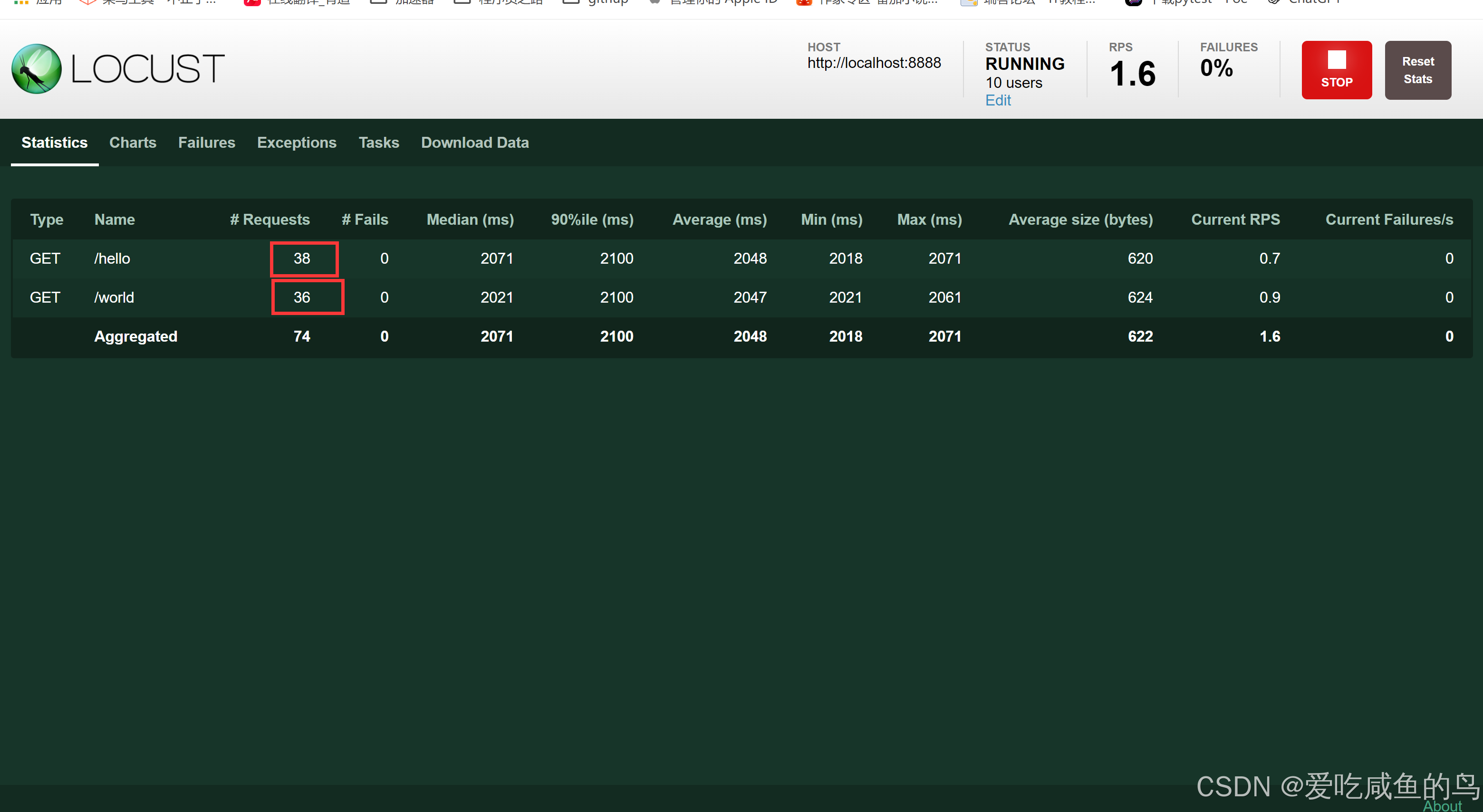Image resolution: width=1483 pixels, height=812 pixels.
Task: Sort by Type column header
Action: click(47, 220)
